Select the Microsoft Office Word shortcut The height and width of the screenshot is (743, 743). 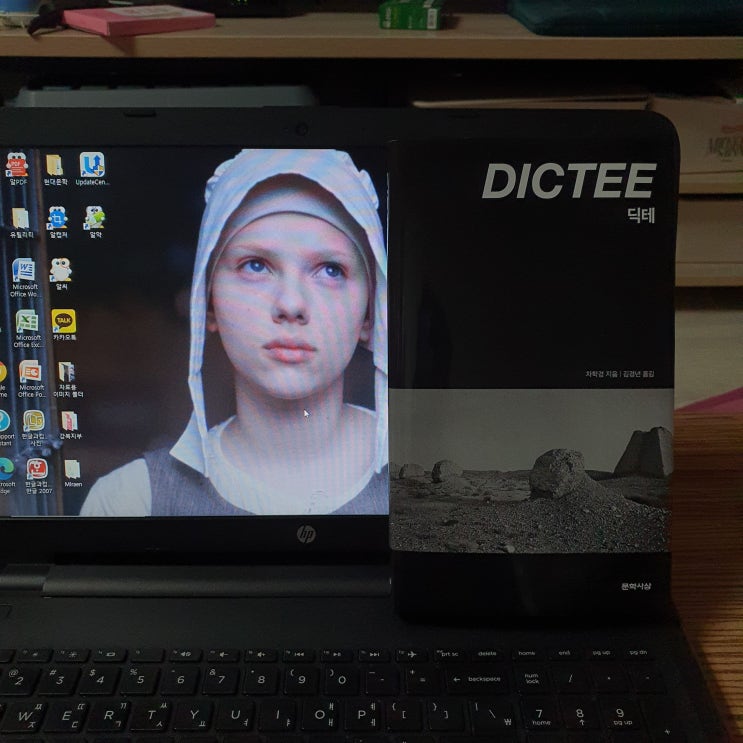click(24, 278)
